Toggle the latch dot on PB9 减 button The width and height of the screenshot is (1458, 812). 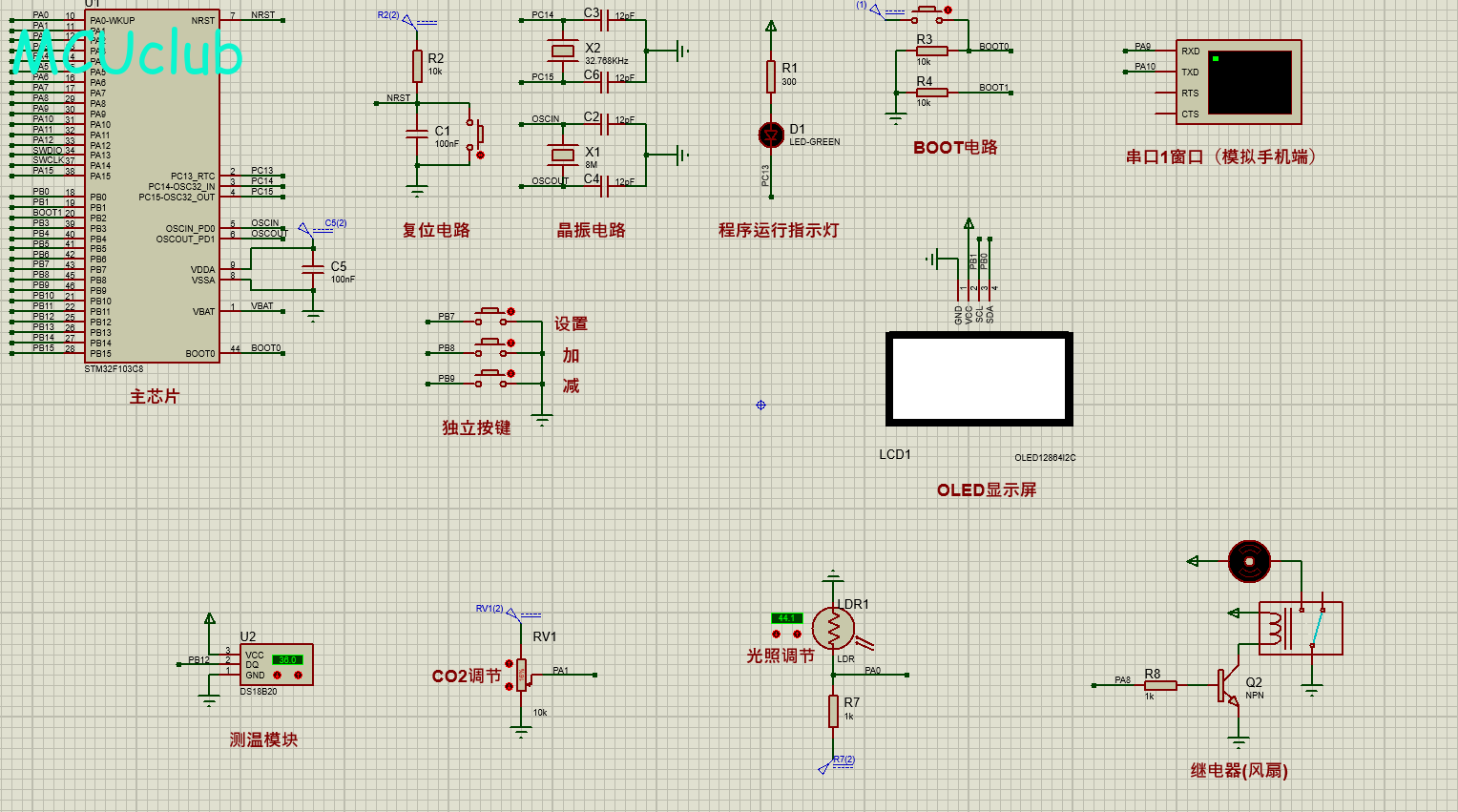coord(511,374)
